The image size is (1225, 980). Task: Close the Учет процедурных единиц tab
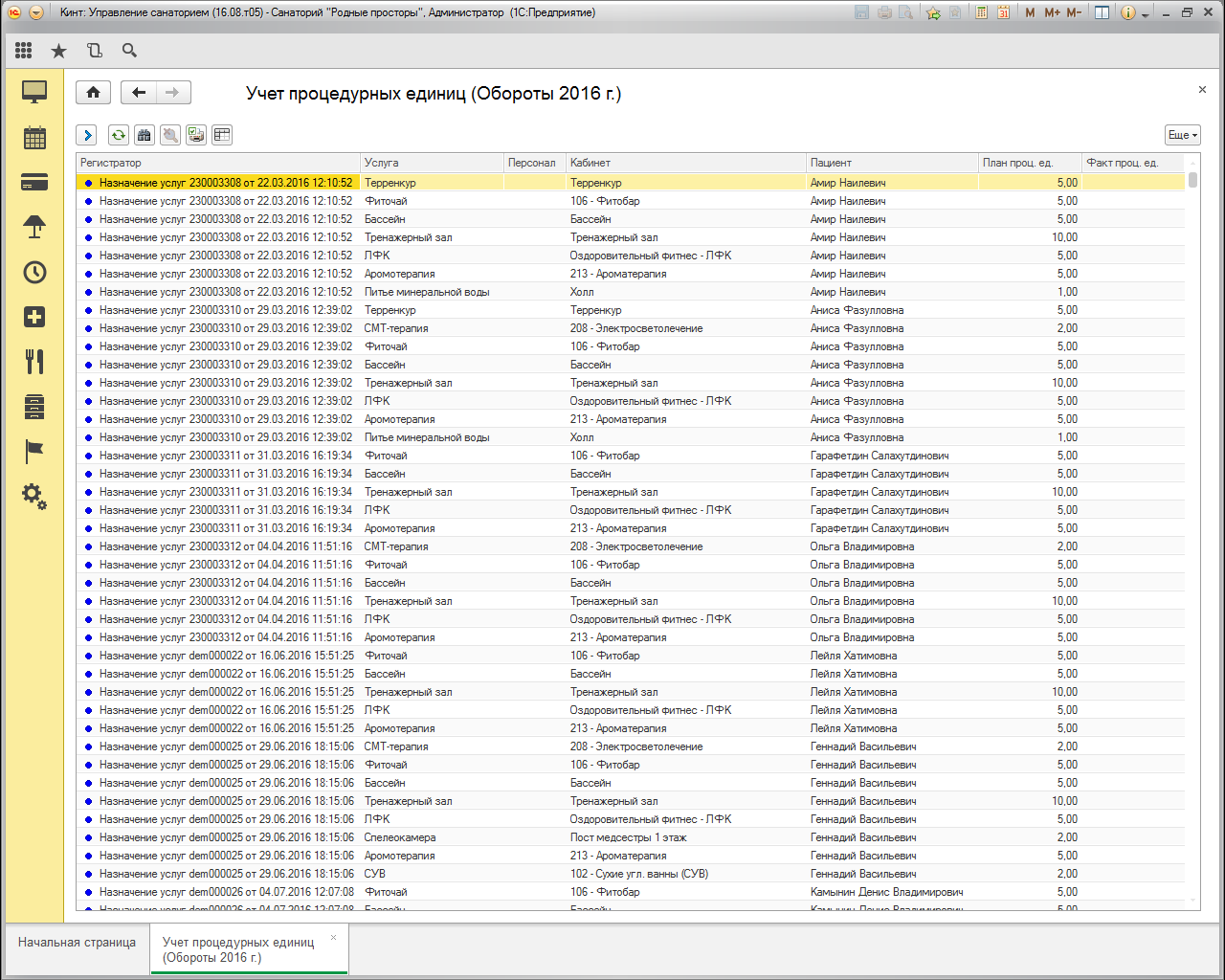333,938
